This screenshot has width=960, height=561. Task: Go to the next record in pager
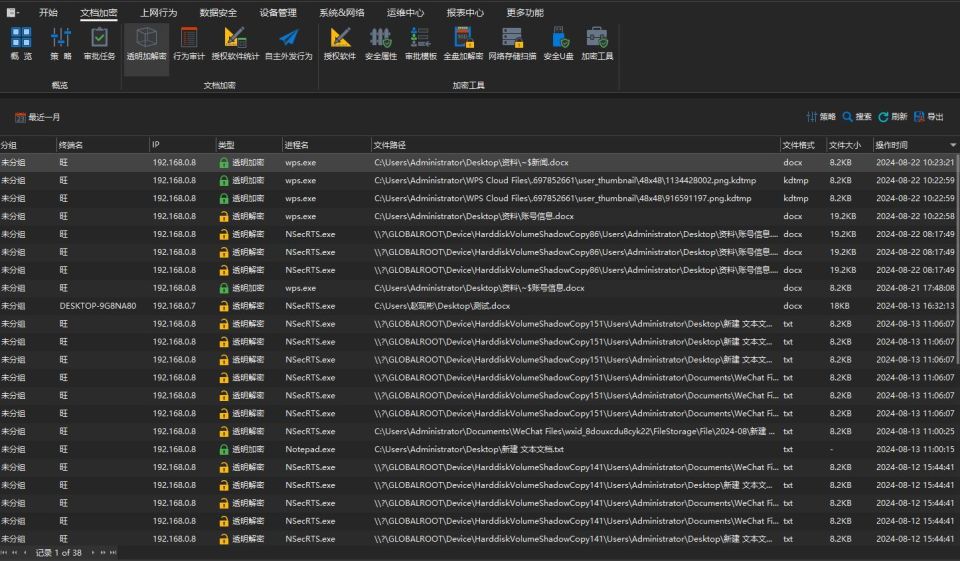pyautogui.click(x=92, y=552)
